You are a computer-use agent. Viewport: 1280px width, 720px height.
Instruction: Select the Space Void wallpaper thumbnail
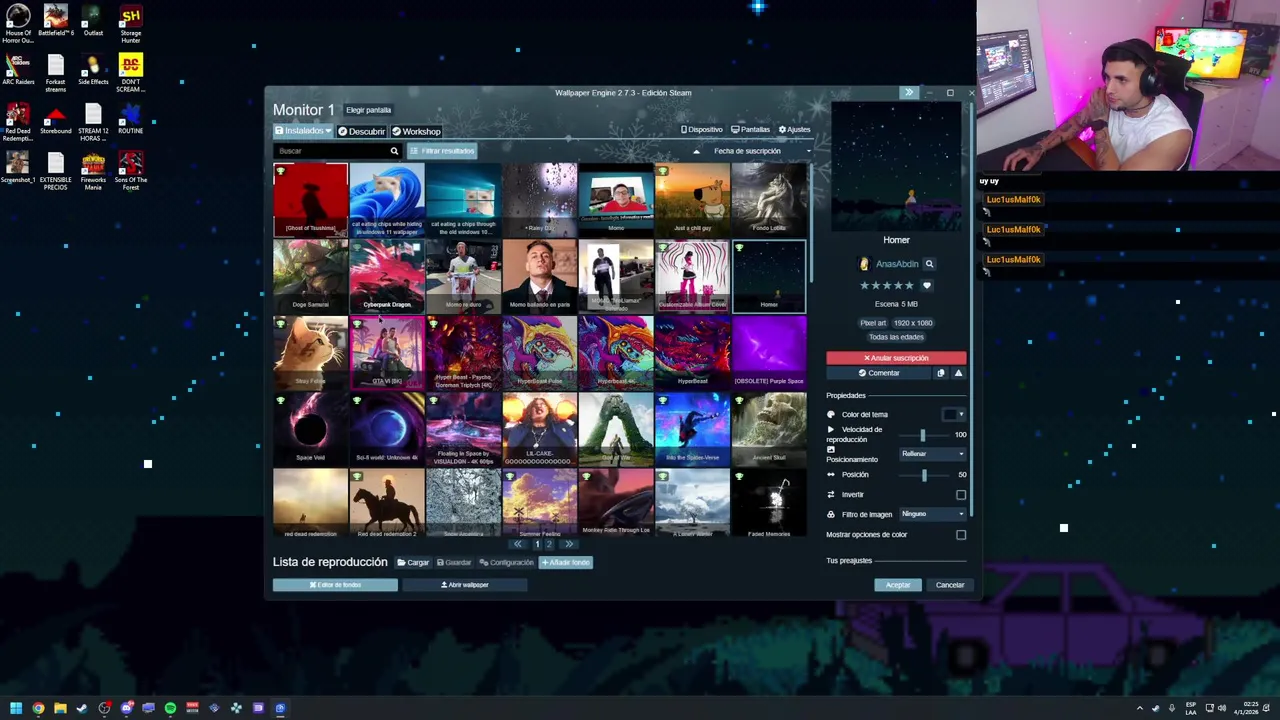(x=310, y=428)
